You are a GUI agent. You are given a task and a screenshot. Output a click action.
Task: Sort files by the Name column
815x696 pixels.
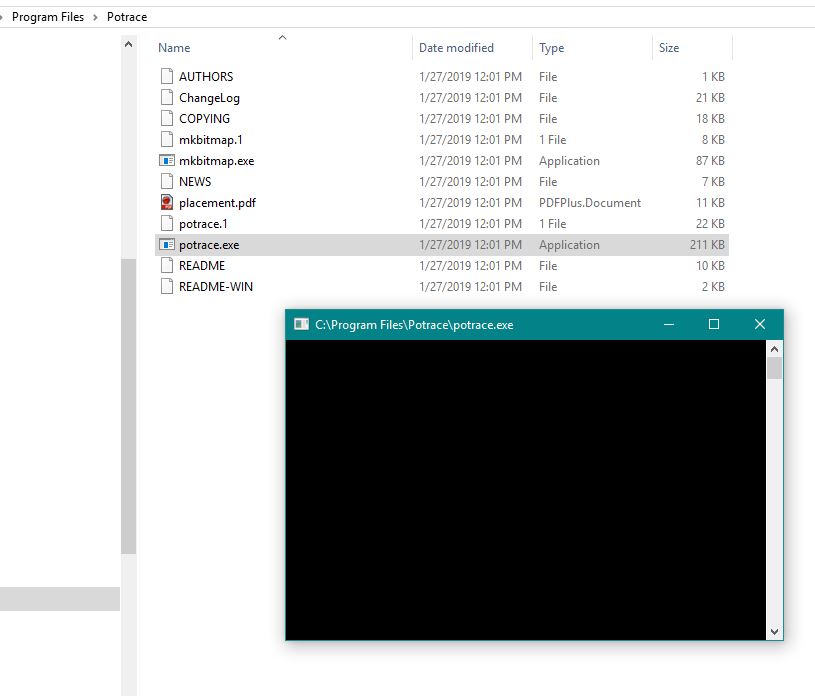(x=174, y=48)
